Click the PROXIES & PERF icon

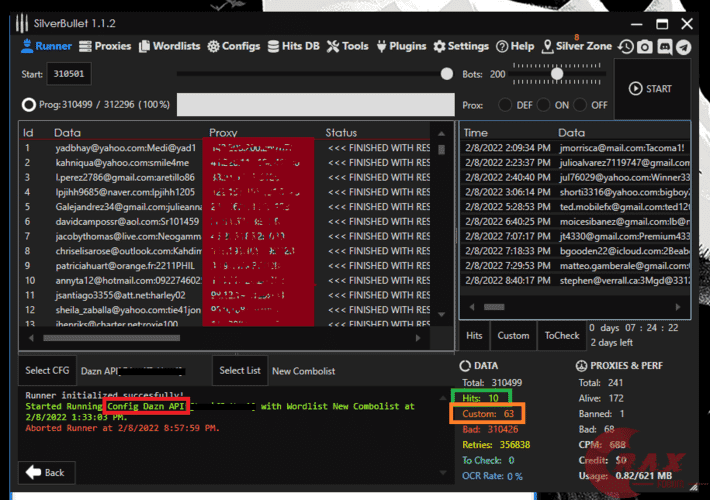[x=581, y=365]
